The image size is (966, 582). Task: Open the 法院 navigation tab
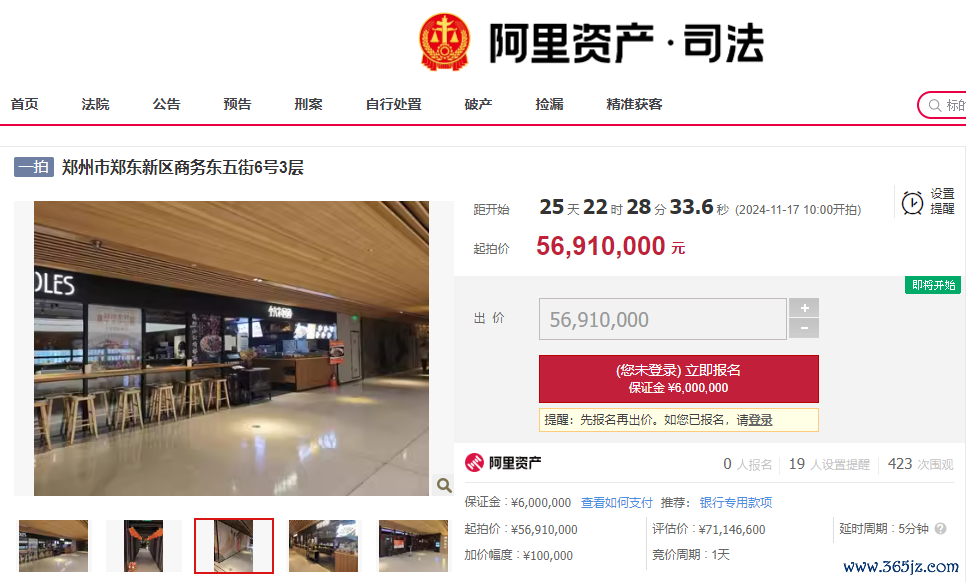[x=95, y=104]
